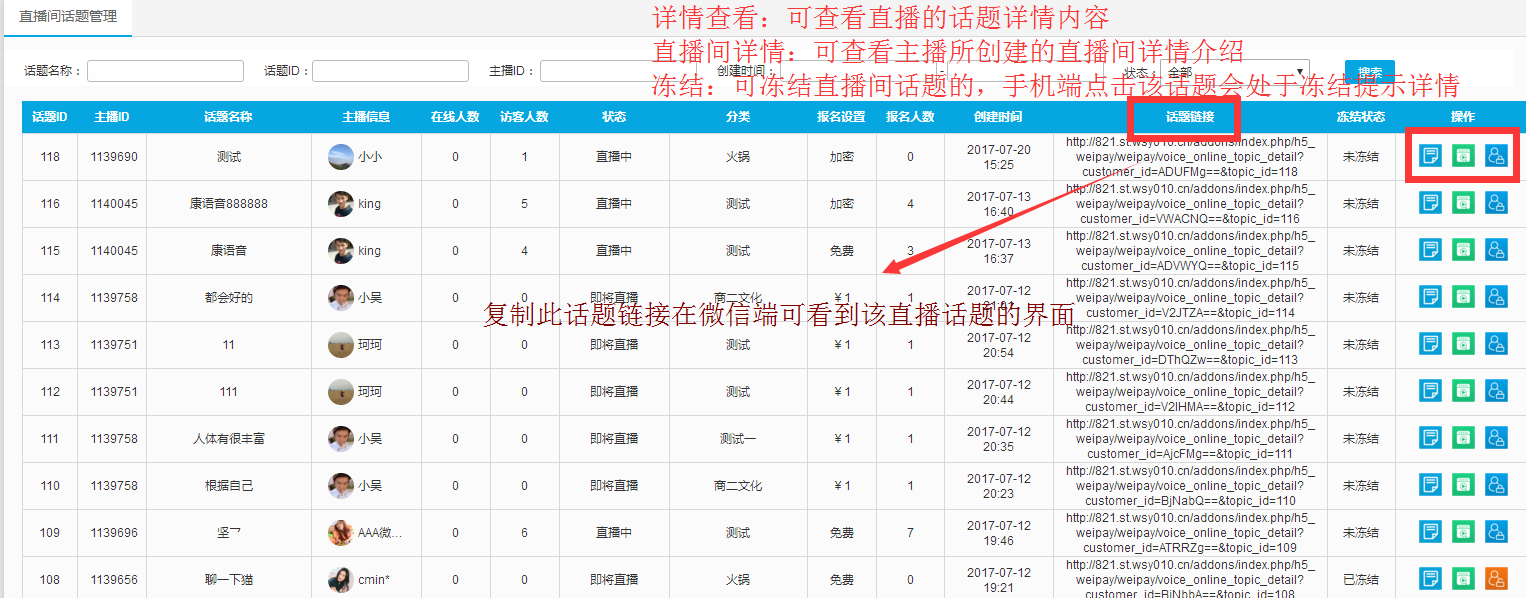Open note-shaped detail icon for topic 115
Screen dimensions: 1526x598
(1430, 250)
